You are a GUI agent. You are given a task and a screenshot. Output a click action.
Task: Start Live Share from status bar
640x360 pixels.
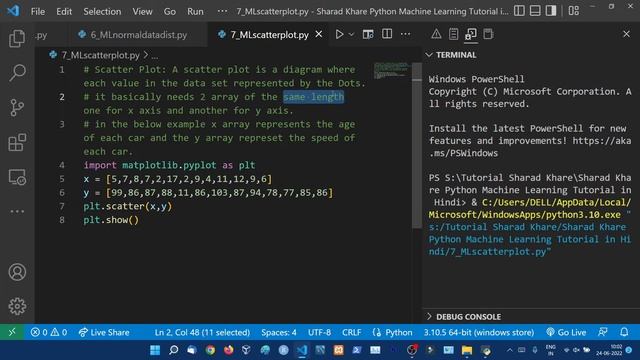coord(104,332)
